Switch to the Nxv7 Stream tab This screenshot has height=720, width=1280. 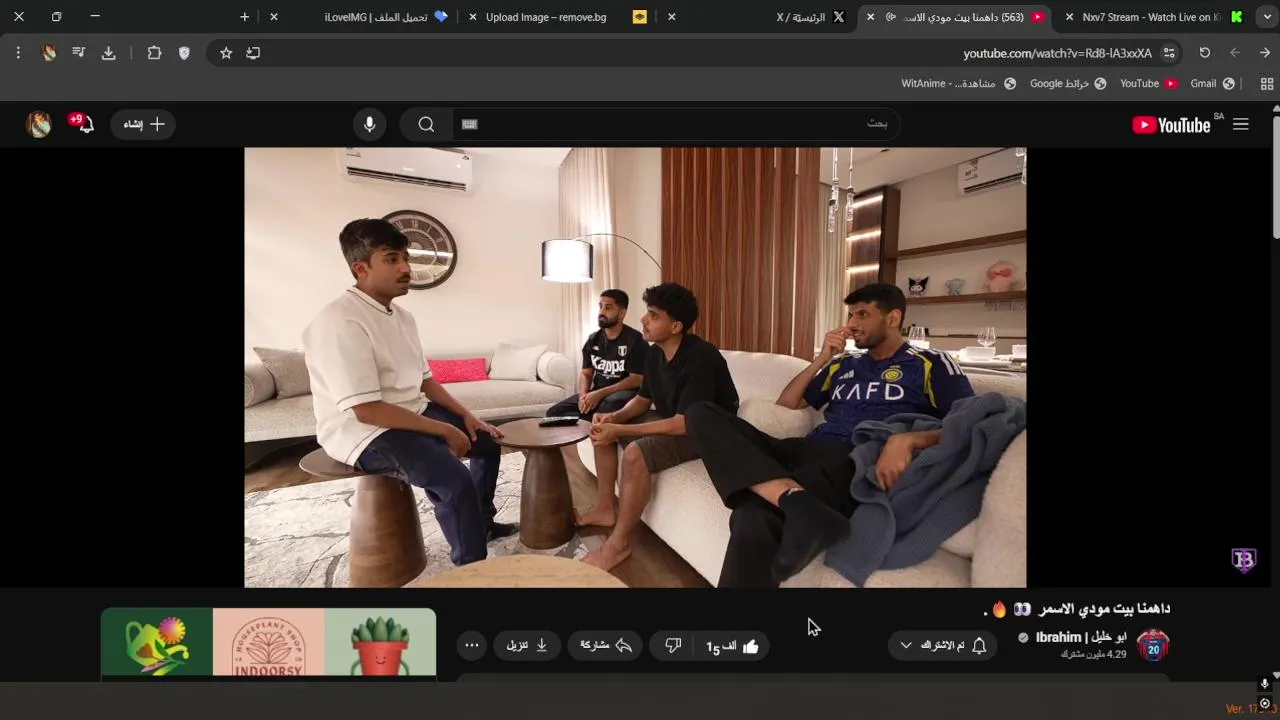tap(1152, 17)
